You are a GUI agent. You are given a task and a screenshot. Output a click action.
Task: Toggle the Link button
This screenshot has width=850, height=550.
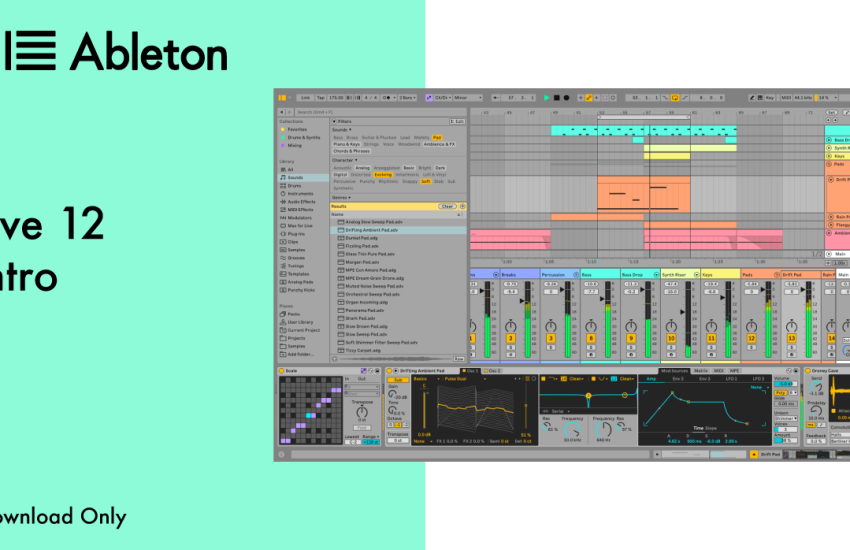(306, 98)
